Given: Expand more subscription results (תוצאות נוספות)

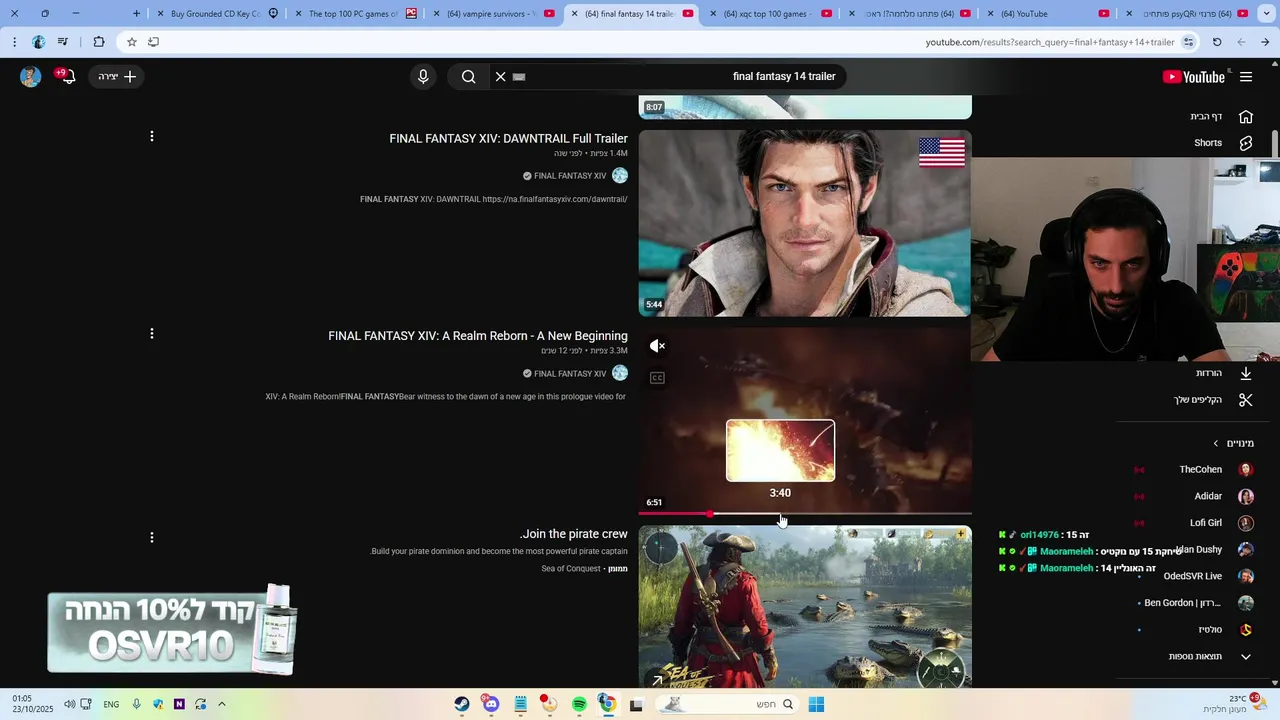Looking at the screenshot, I should point(1210,656).
